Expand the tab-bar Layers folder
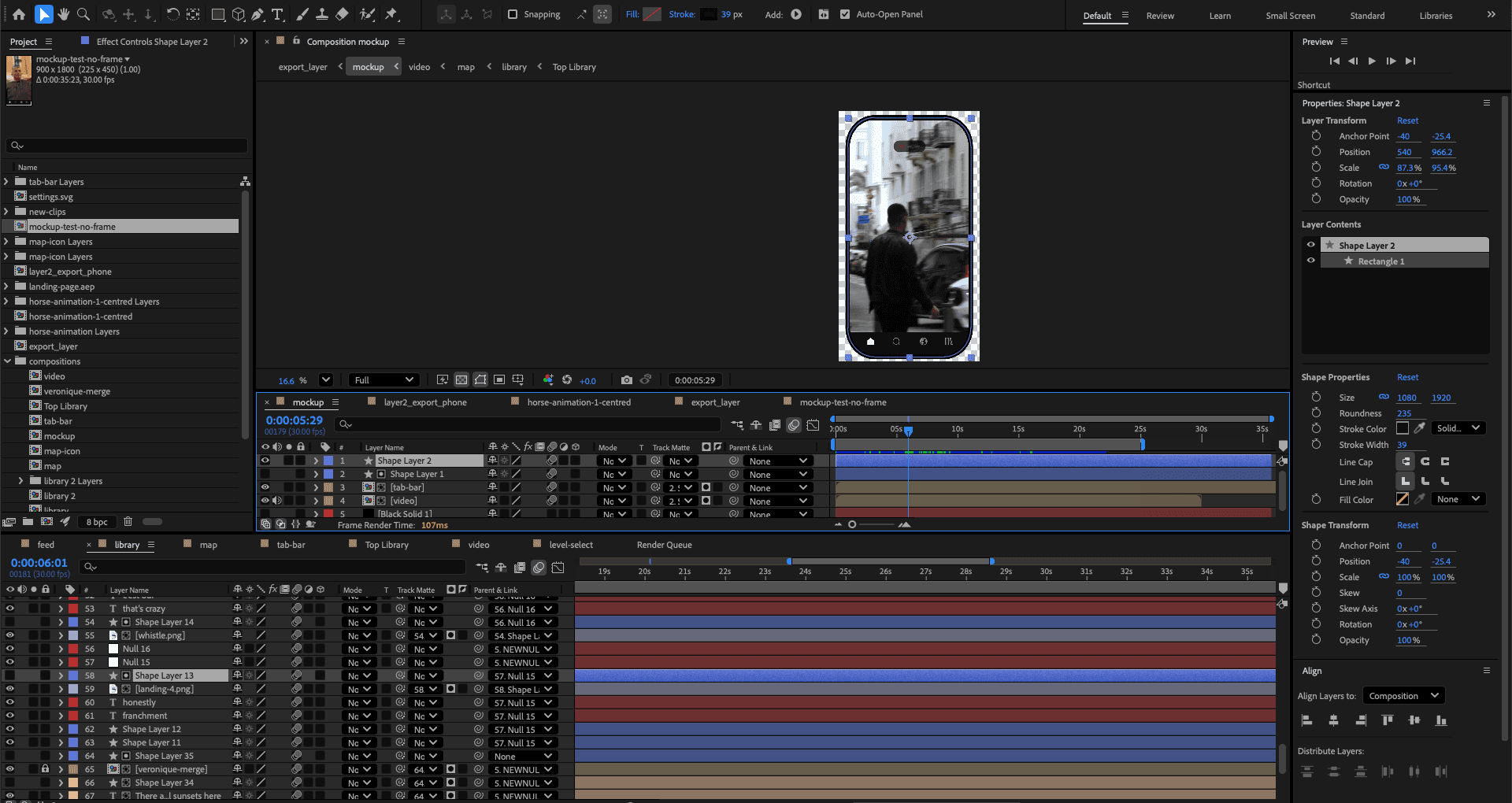Viewport: 1512px width, 803px height. tap(6, 182)
